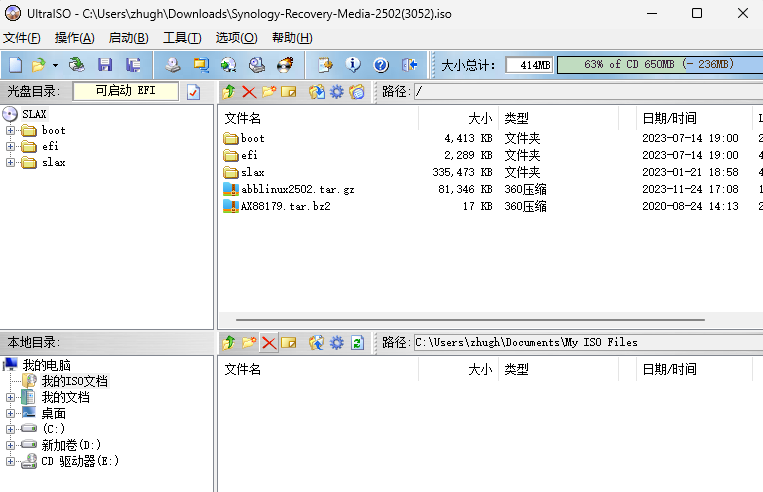Click the local pane Rename icon

289,343
